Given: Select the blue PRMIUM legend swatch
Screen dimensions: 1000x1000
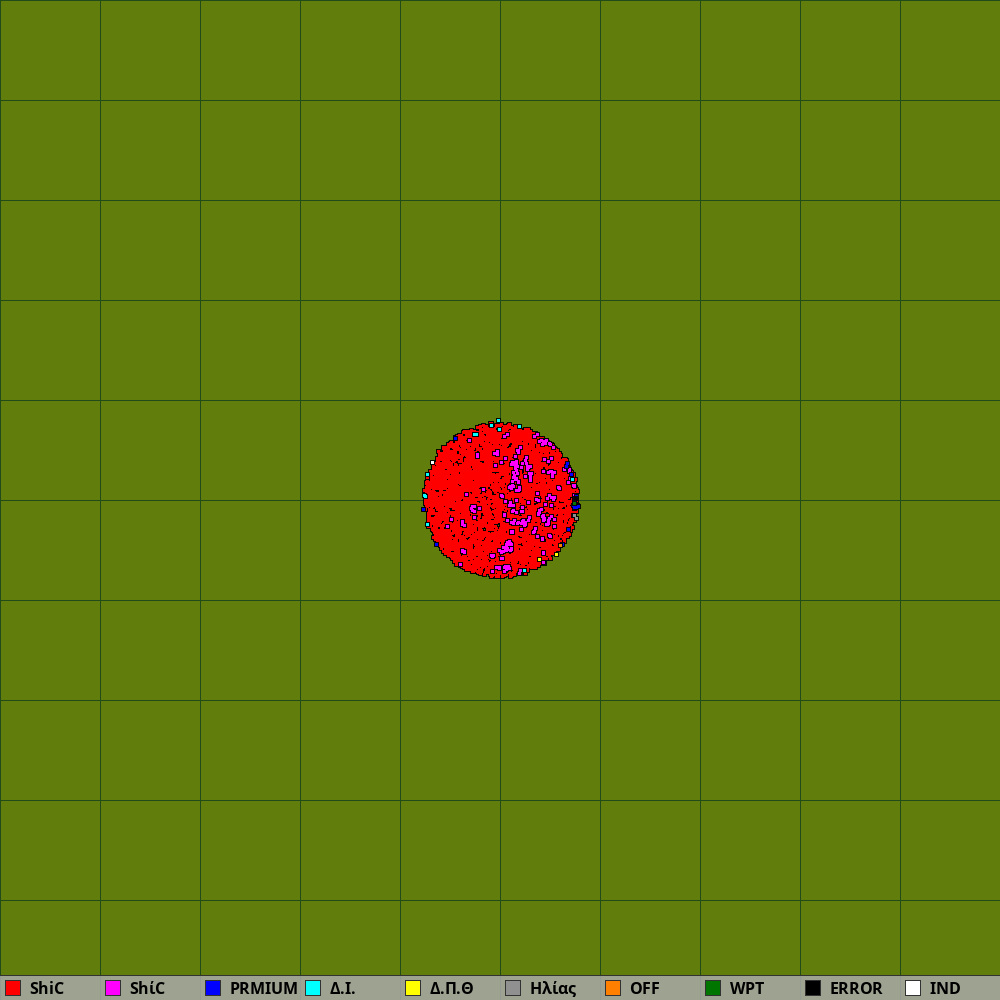Looking at the screenshot, I should pyautogui.click(x=213, y=988).
